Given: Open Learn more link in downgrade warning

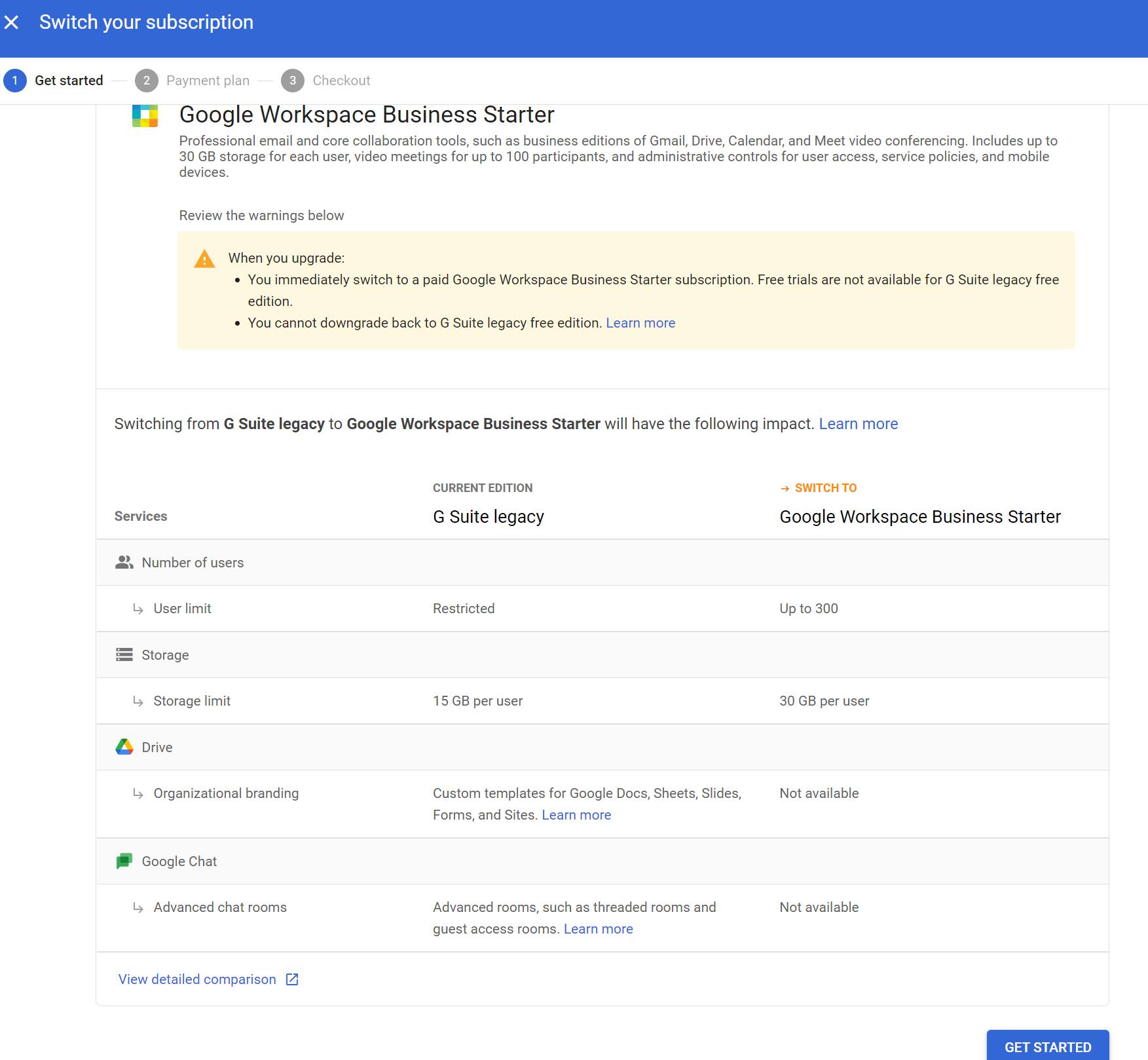Looking at the screenshot, I should [x=640, y=323].
